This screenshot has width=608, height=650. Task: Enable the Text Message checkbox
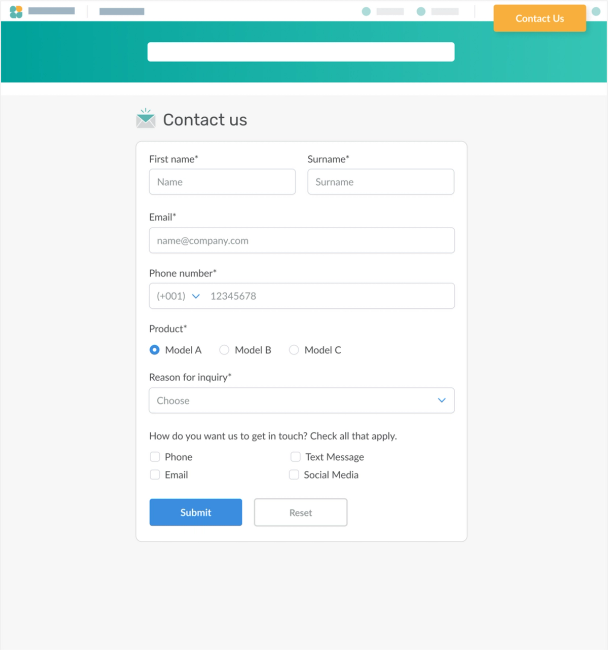[x=295, y=457]
